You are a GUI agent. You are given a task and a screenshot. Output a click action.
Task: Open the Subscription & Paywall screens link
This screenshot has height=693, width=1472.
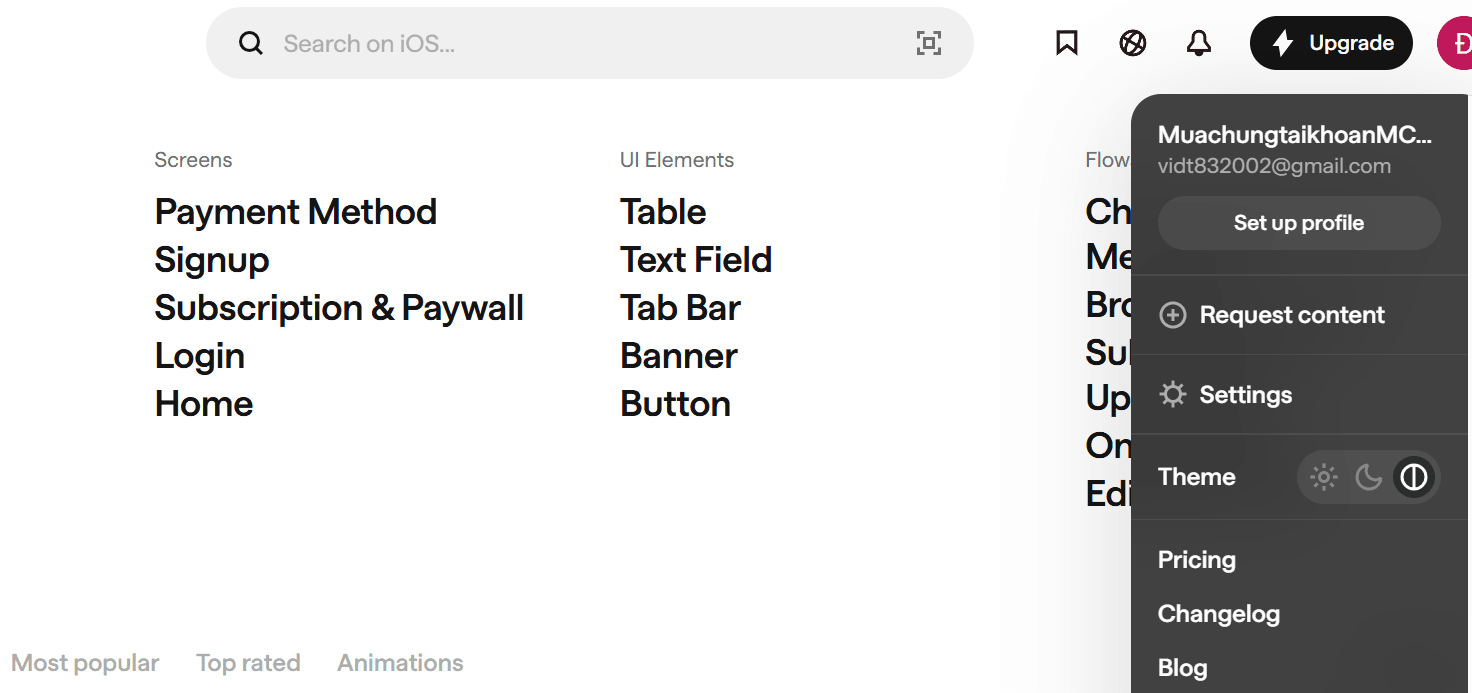click(x=339, y=308)
